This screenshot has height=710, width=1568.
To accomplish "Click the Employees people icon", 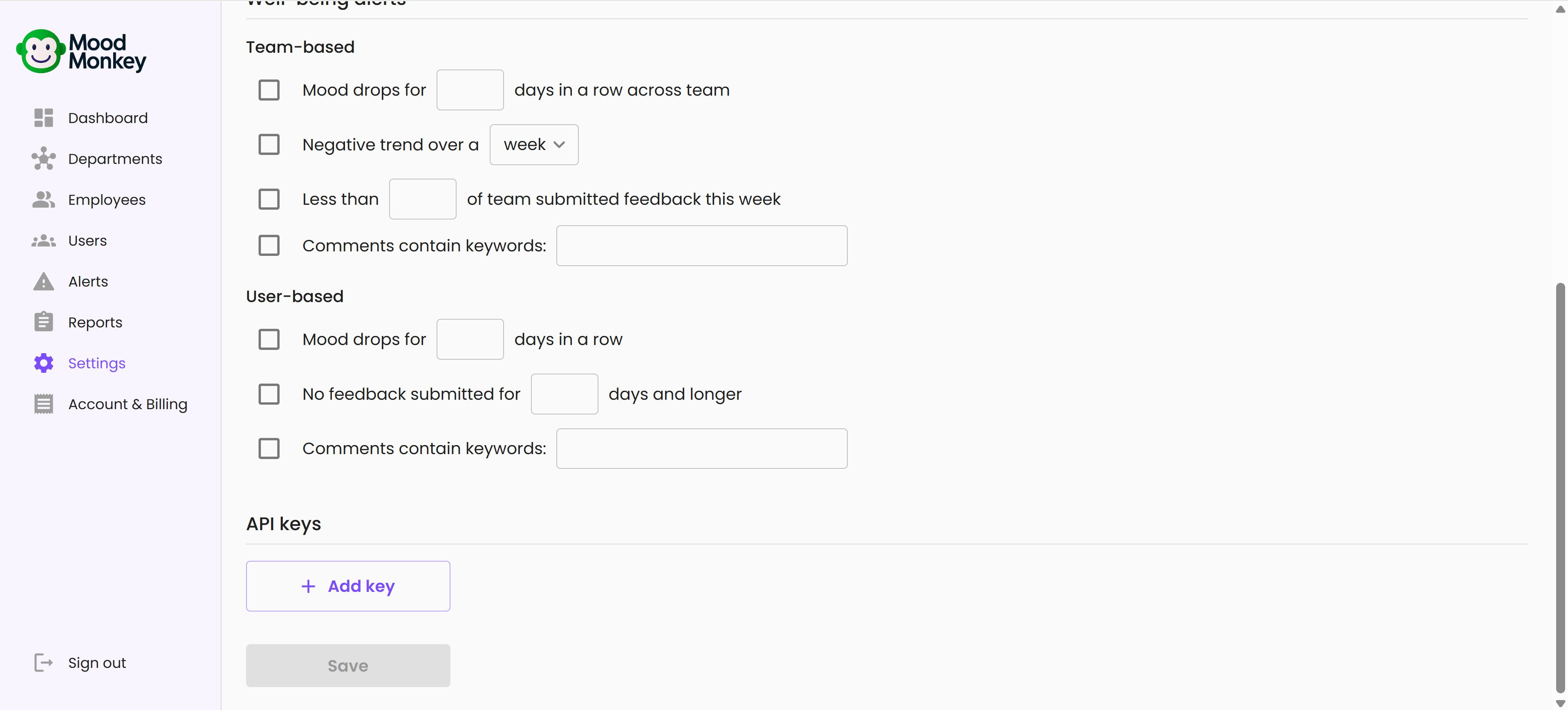I will pyautogui.click(x=43, y=199).
